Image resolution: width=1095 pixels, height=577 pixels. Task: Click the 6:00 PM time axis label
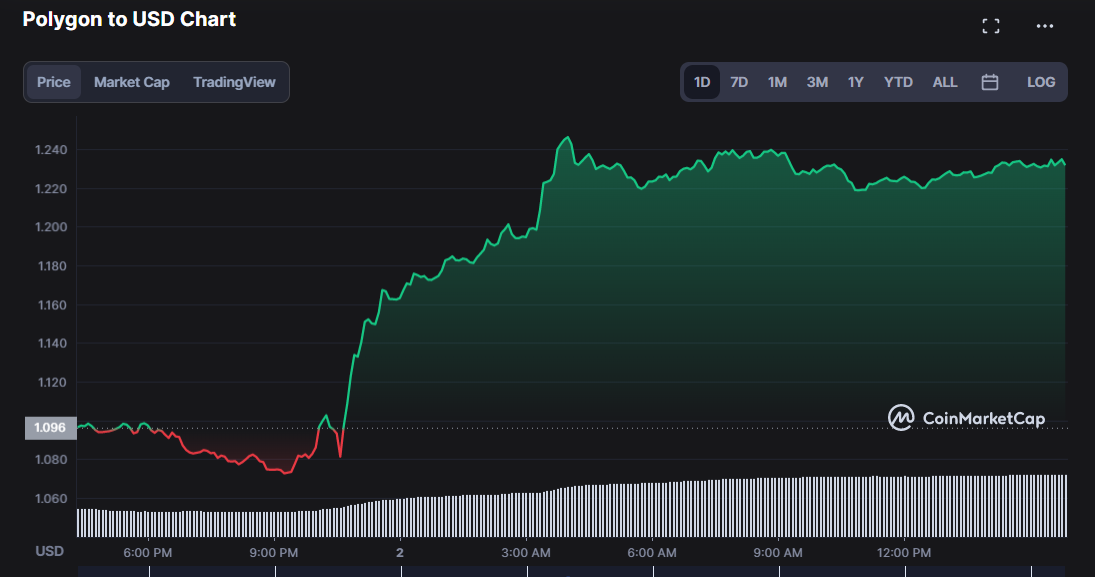147,553
